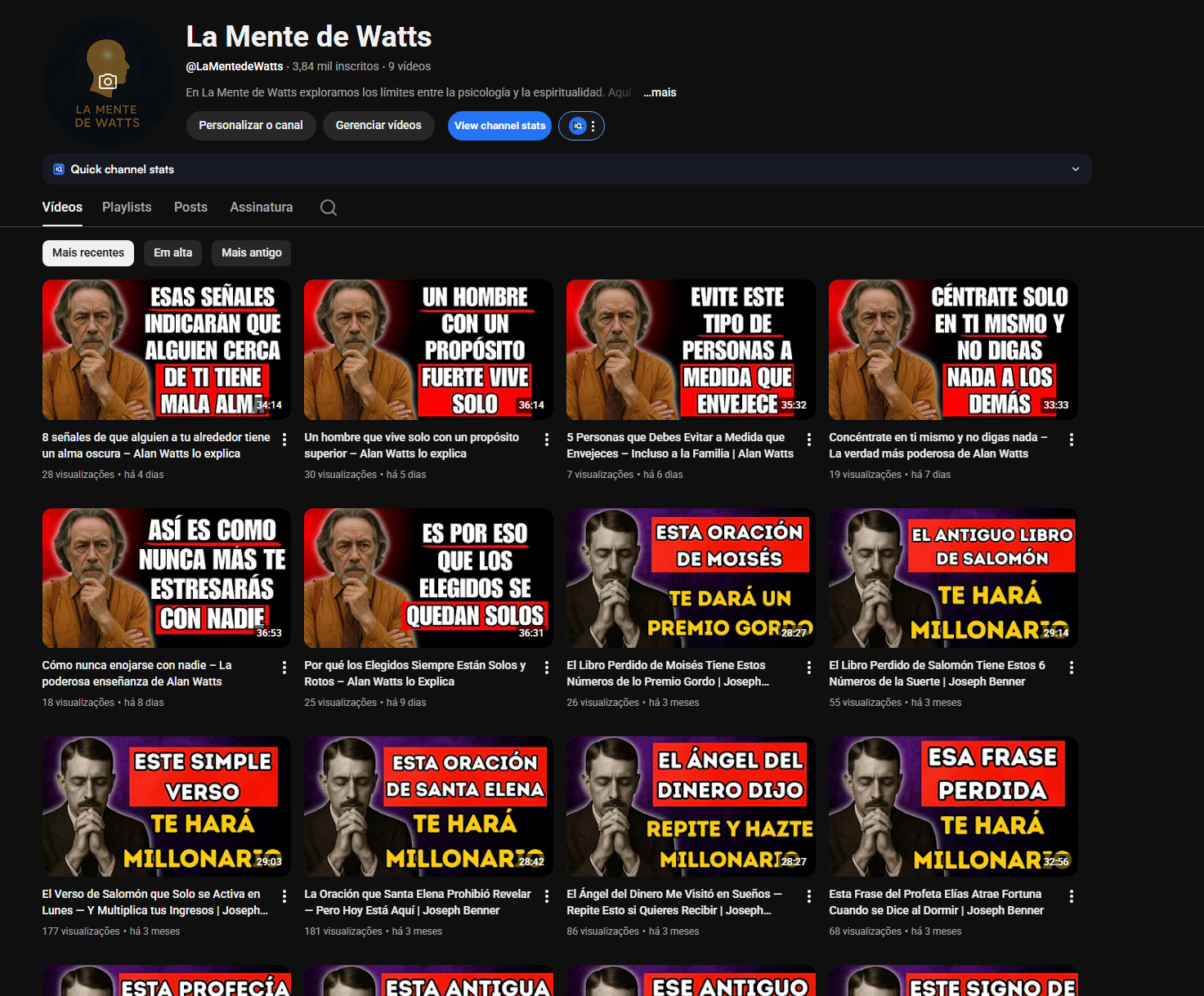This screenshot has height=996, width=1204.
Task: Expand channel description with '...mais'
Action: tap(660, 92)
